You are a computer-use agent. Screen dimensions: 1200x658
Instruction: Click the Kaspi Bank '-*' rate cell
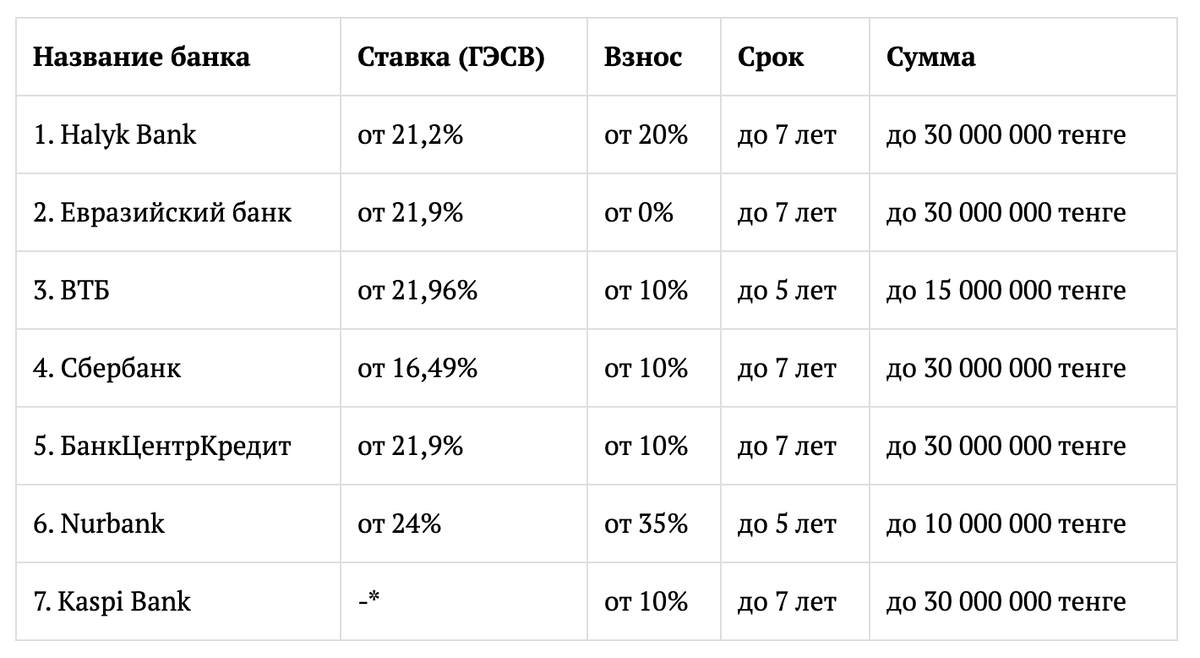click(369, 602)
